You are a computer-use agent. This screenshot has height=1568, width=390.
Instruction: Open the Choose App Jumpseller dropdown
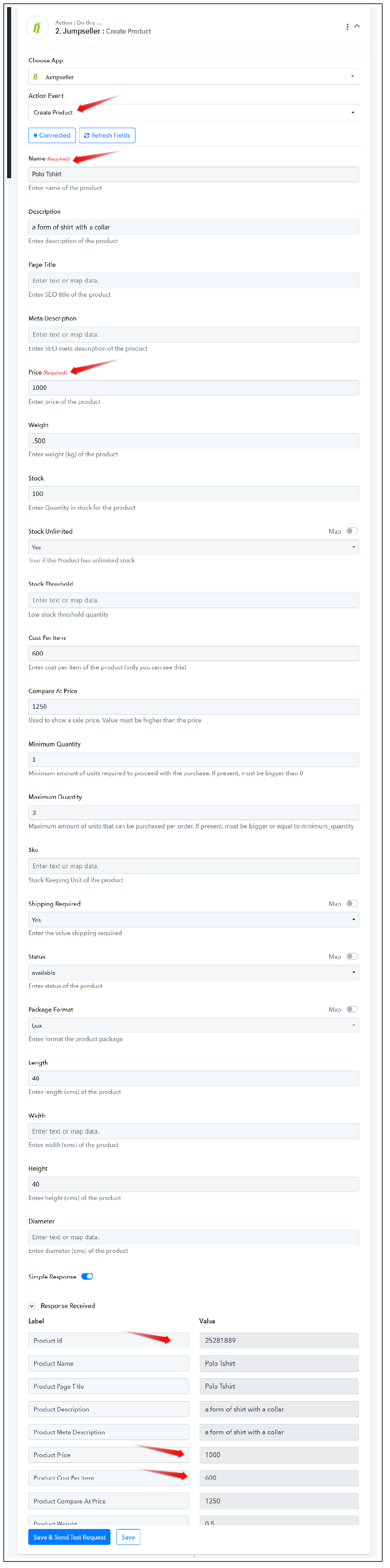[x=194, y=77]
